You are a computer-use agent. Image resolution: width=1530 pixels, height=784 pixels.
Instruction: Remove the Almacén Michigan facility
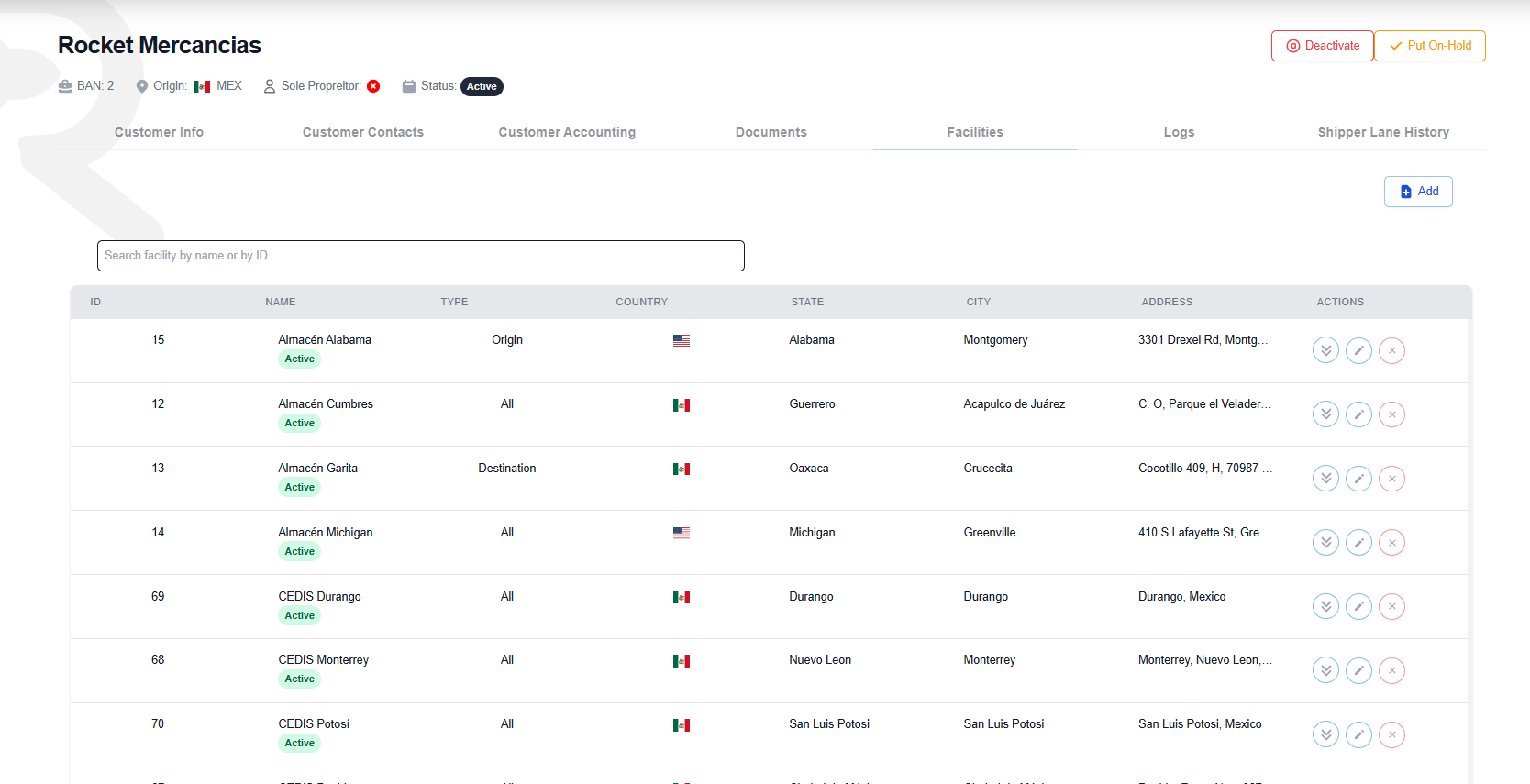click(x=1391, y=543)
